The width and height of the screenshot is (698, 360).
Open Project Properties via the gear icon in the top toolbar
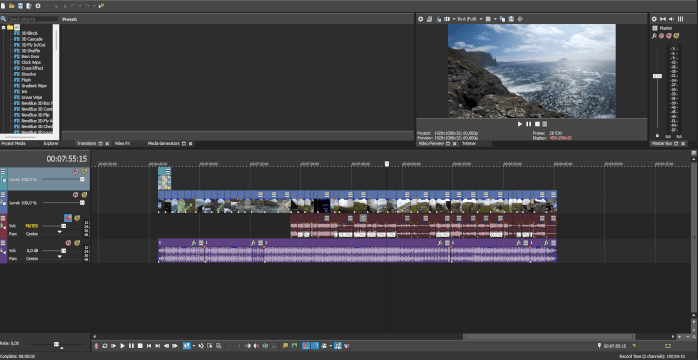click(38, 6)
